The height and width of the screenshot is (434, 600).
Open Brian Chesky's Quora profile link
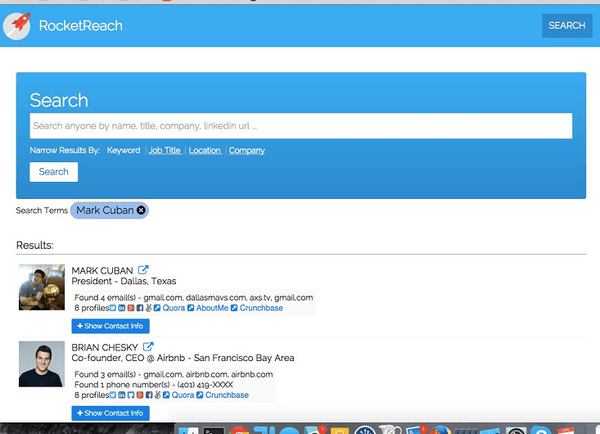(183, 395)
